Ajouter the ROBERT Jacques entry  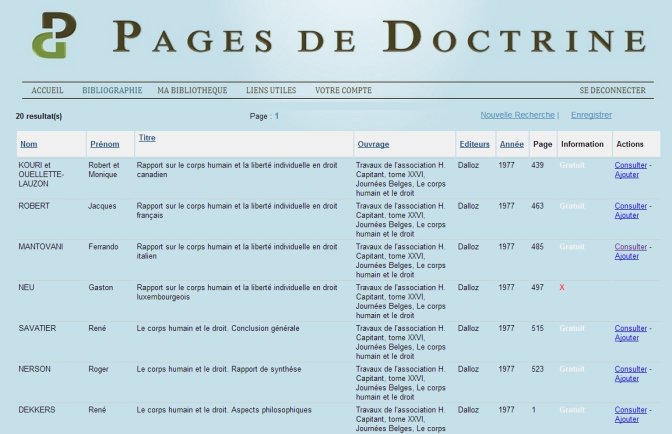[x=627, y=215]
